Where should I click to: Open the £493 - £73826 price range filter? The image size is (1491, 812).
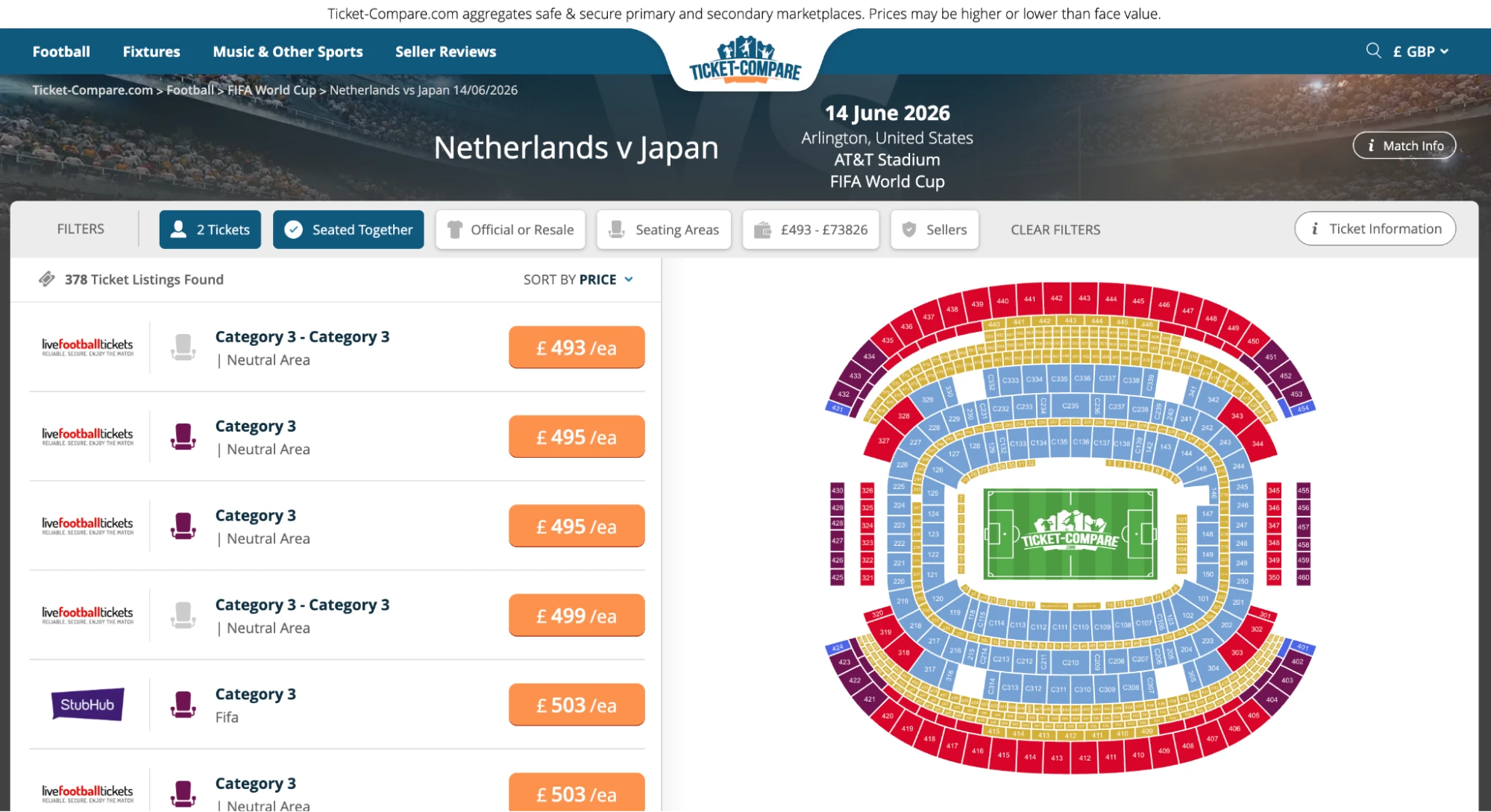pos(810,229)
